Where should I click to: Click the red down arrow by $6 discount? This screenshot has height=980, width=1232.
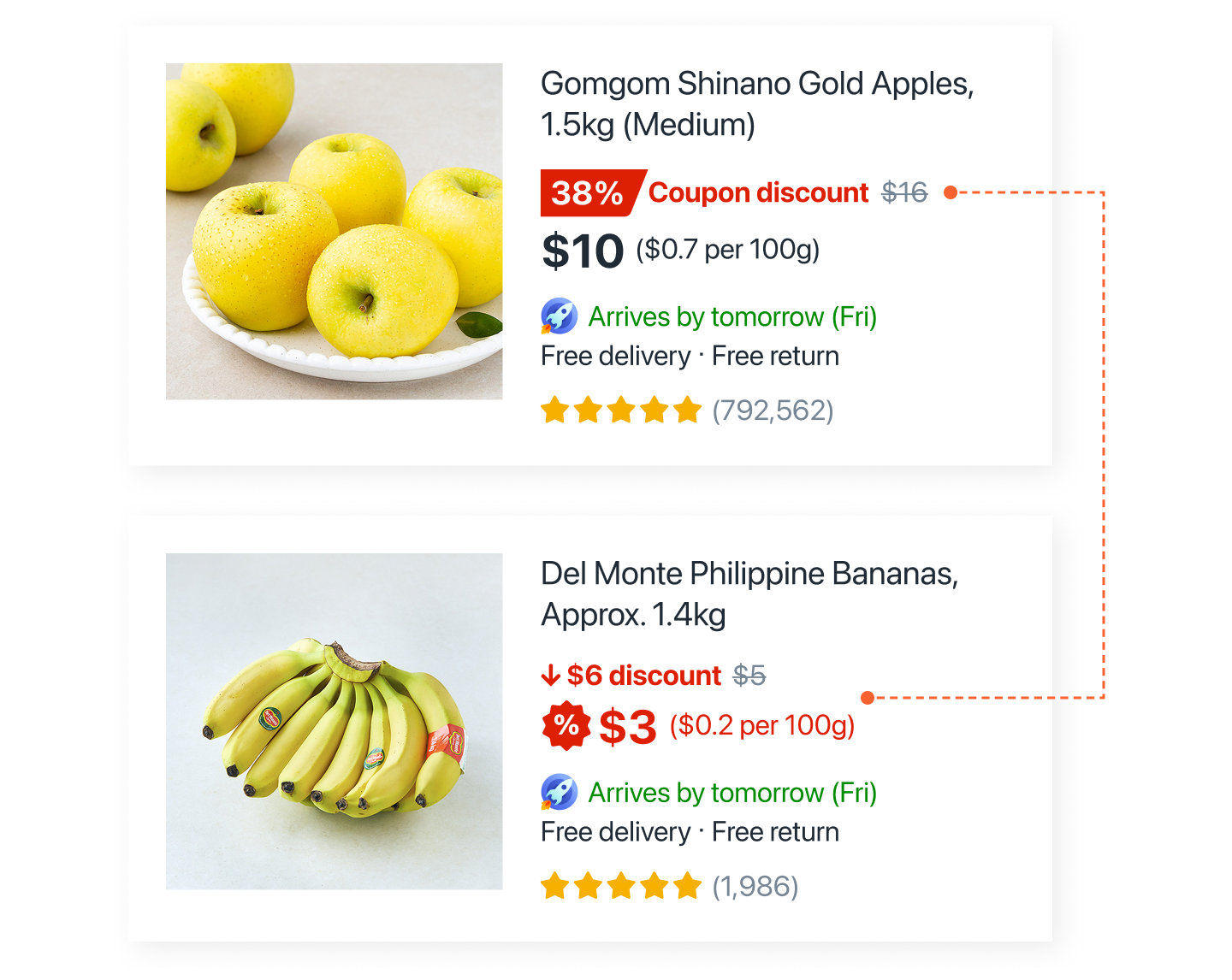pos(550,676)
